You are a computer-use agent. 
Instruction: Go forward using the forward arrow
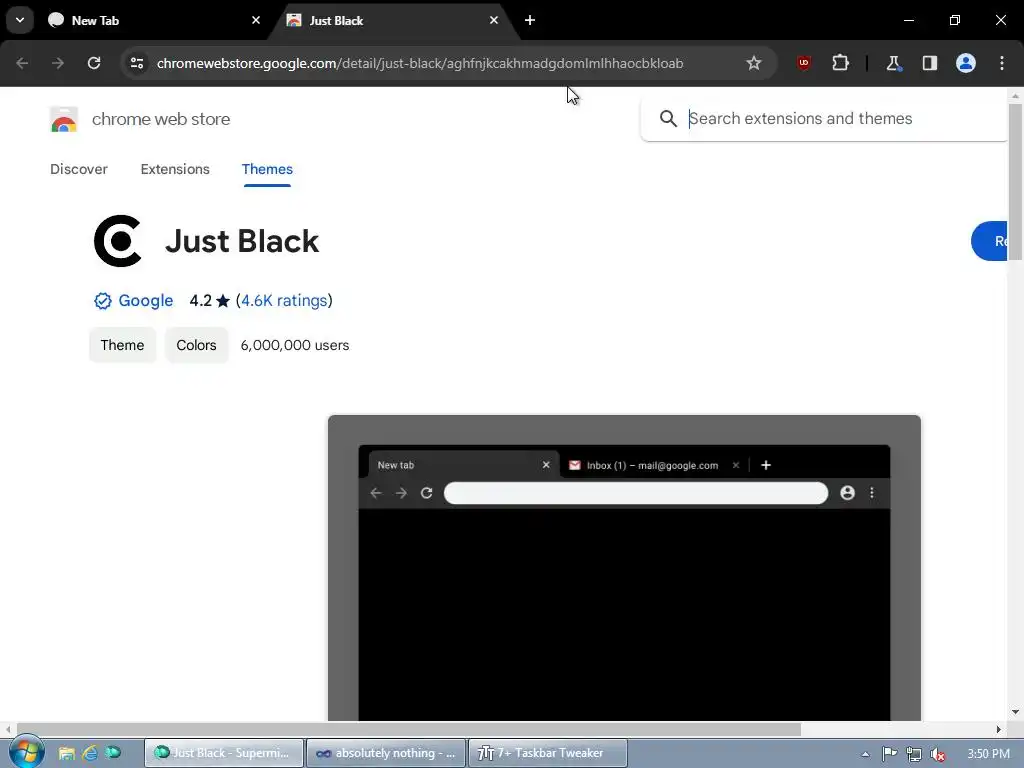coord(58,63)
